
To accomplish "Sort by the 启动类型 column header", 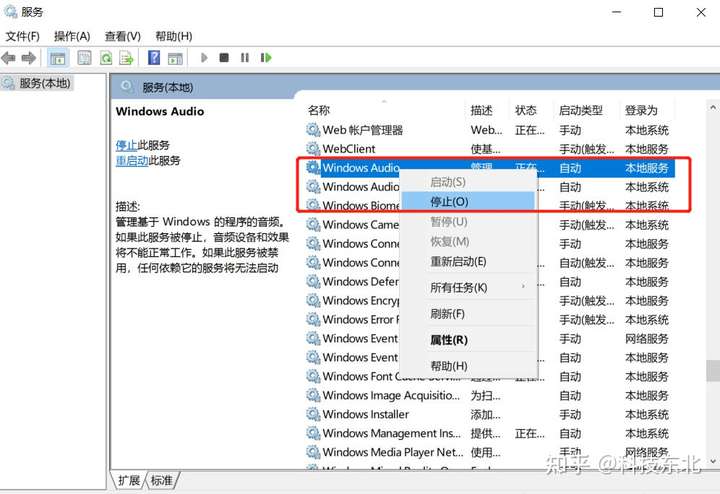I will [587, 110].
